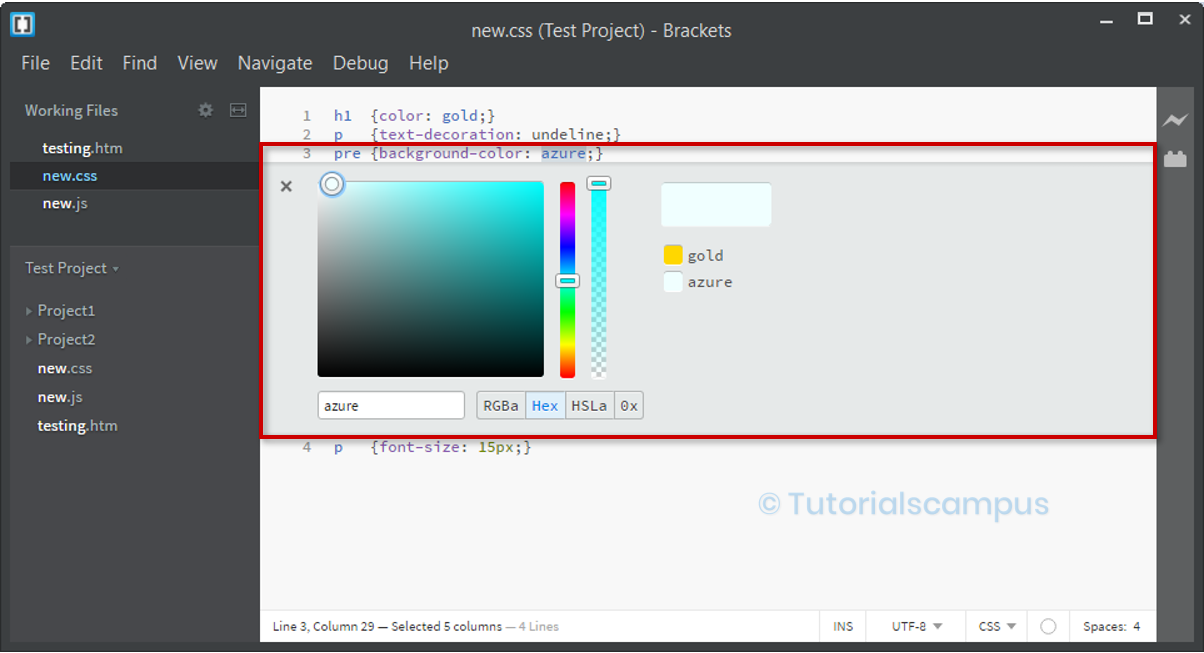Screen dimensions: 1204x653
Task: Open the Find menu
Action: 140,63
